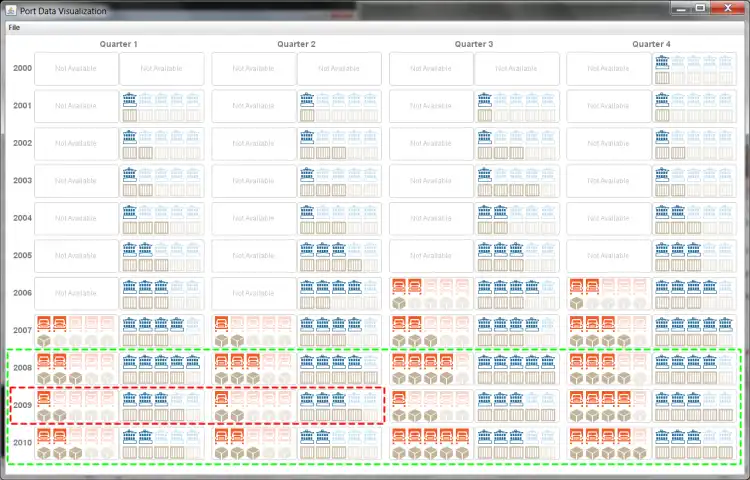Click the dark ship icon in 2003 Quarter 4

662,174
